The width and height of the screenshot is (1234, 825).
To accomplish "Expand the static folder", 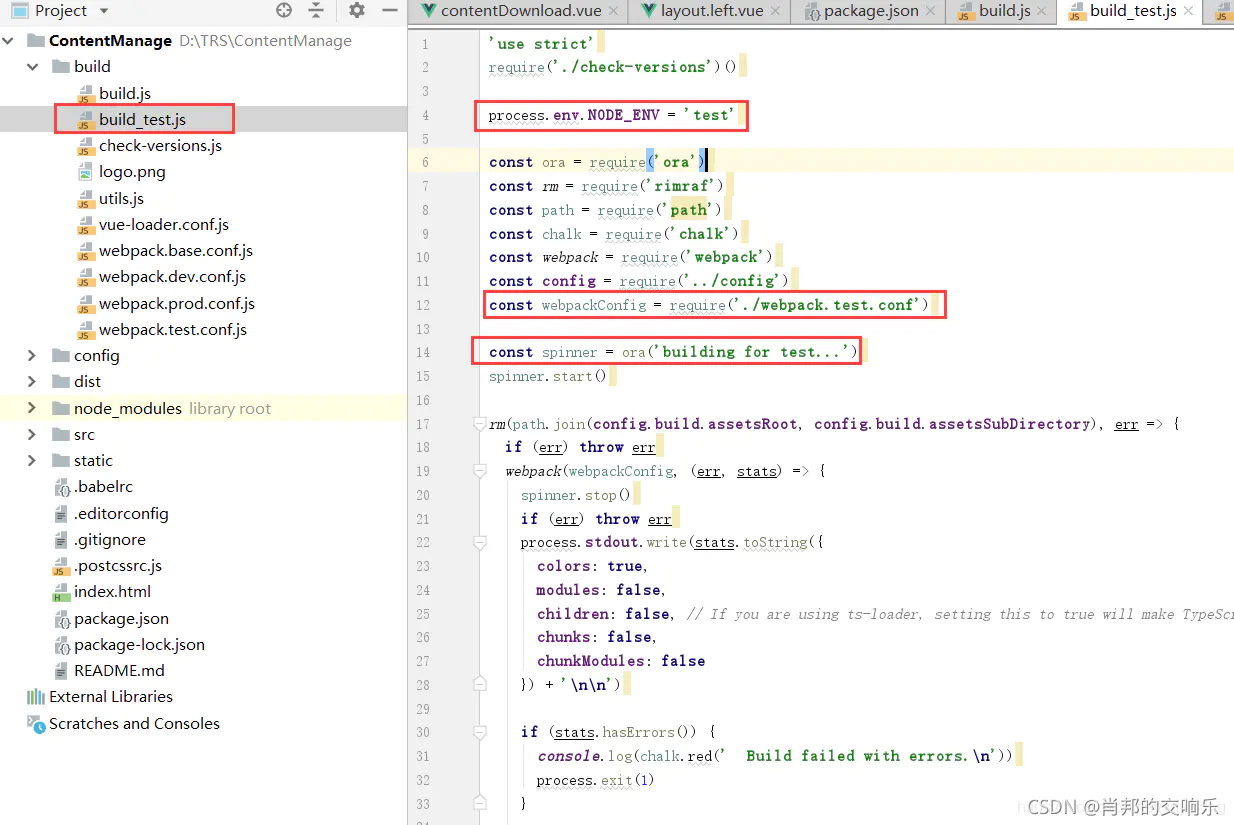I will point(33,461).
